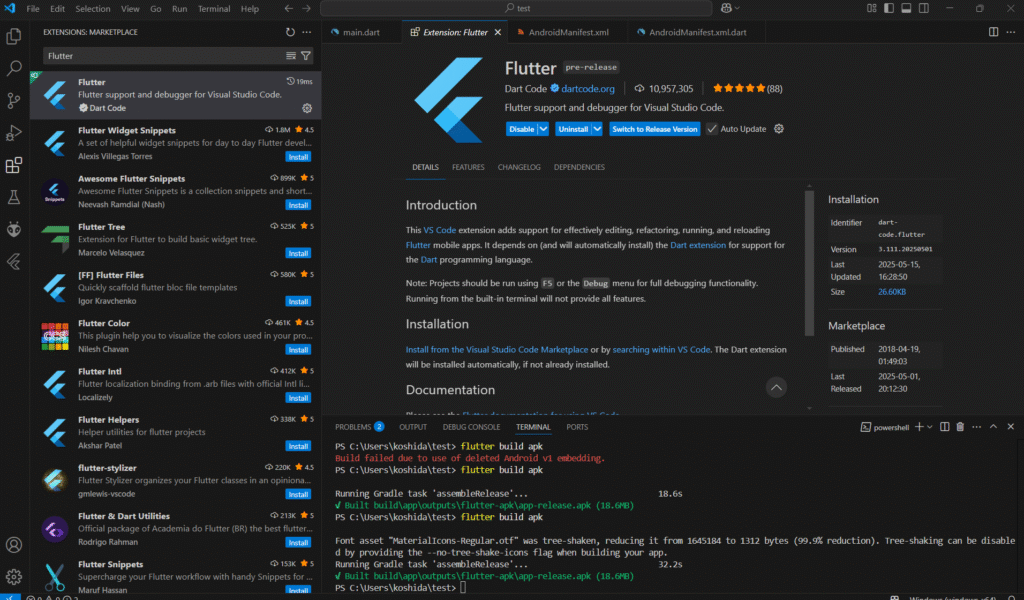
Task: Select the Extensions icon in the activity bar
Action: [x=14, y=165]
